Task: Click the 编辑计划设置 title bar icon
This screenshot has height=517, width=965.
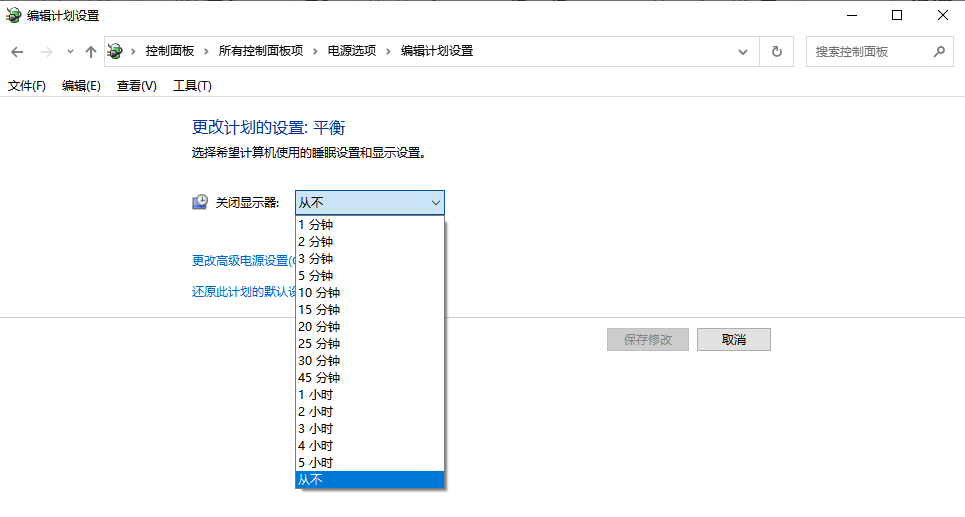Action: 14,15
